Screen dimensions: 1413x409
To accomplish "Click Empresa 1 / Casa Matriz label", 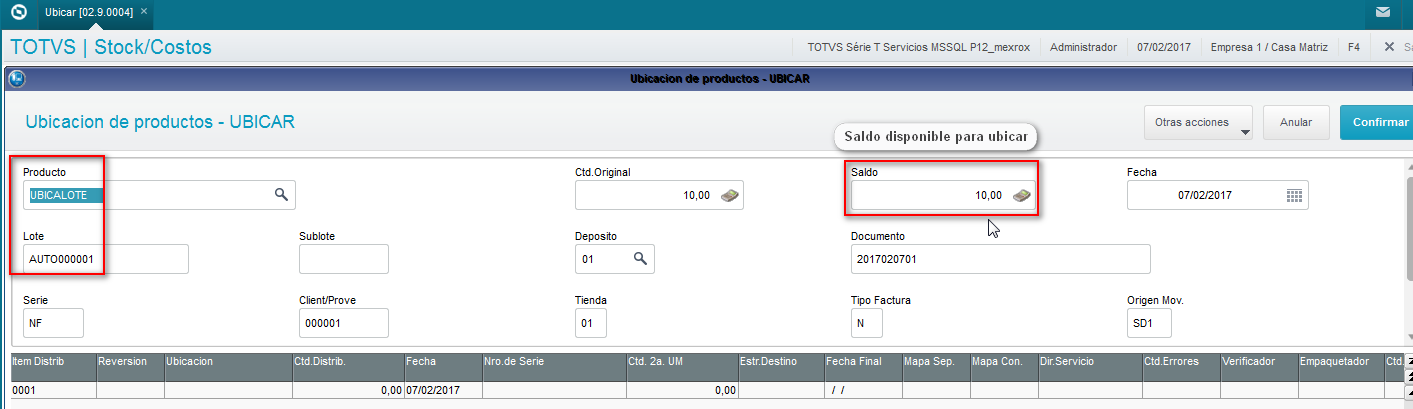I will pyautogui.click(x=1267, y=47).
